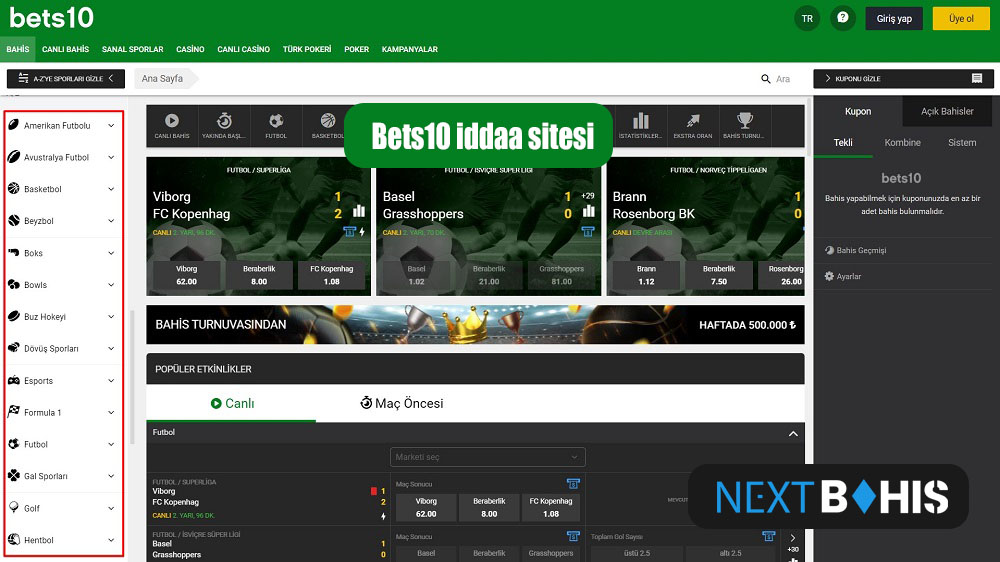Click the Amerikan Futbolu sport icon

14,125
